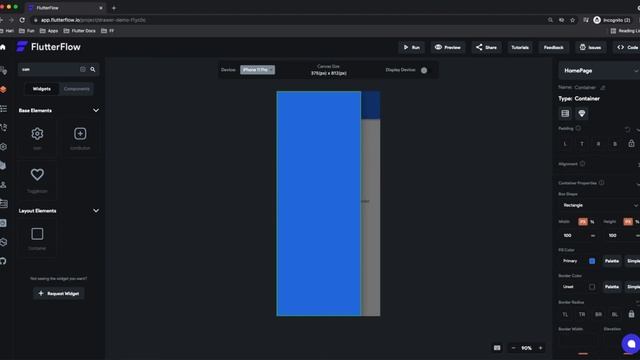Click the Padding lock icon
The height and width of the screenshot is (360, 640).
point(631,143)
